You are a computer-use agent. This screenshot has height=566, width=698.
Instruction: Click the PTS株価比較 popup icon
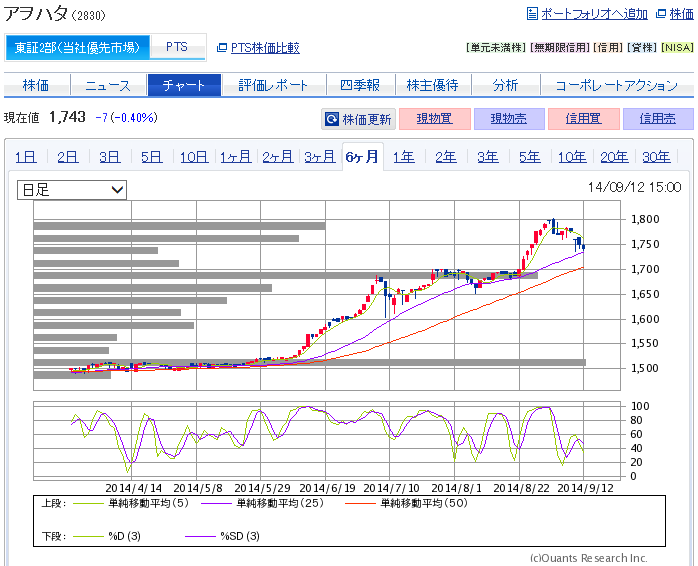(x=221, y=48)
